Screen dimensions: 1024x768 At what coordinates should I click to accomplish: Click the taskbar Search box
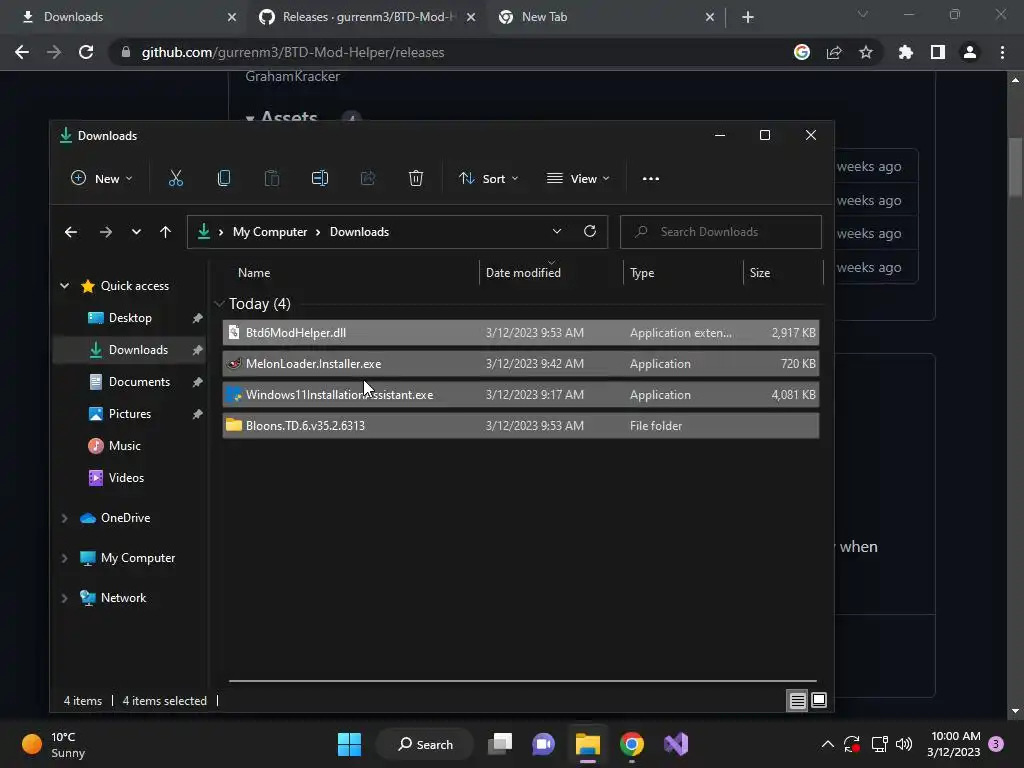pos(426,744)
